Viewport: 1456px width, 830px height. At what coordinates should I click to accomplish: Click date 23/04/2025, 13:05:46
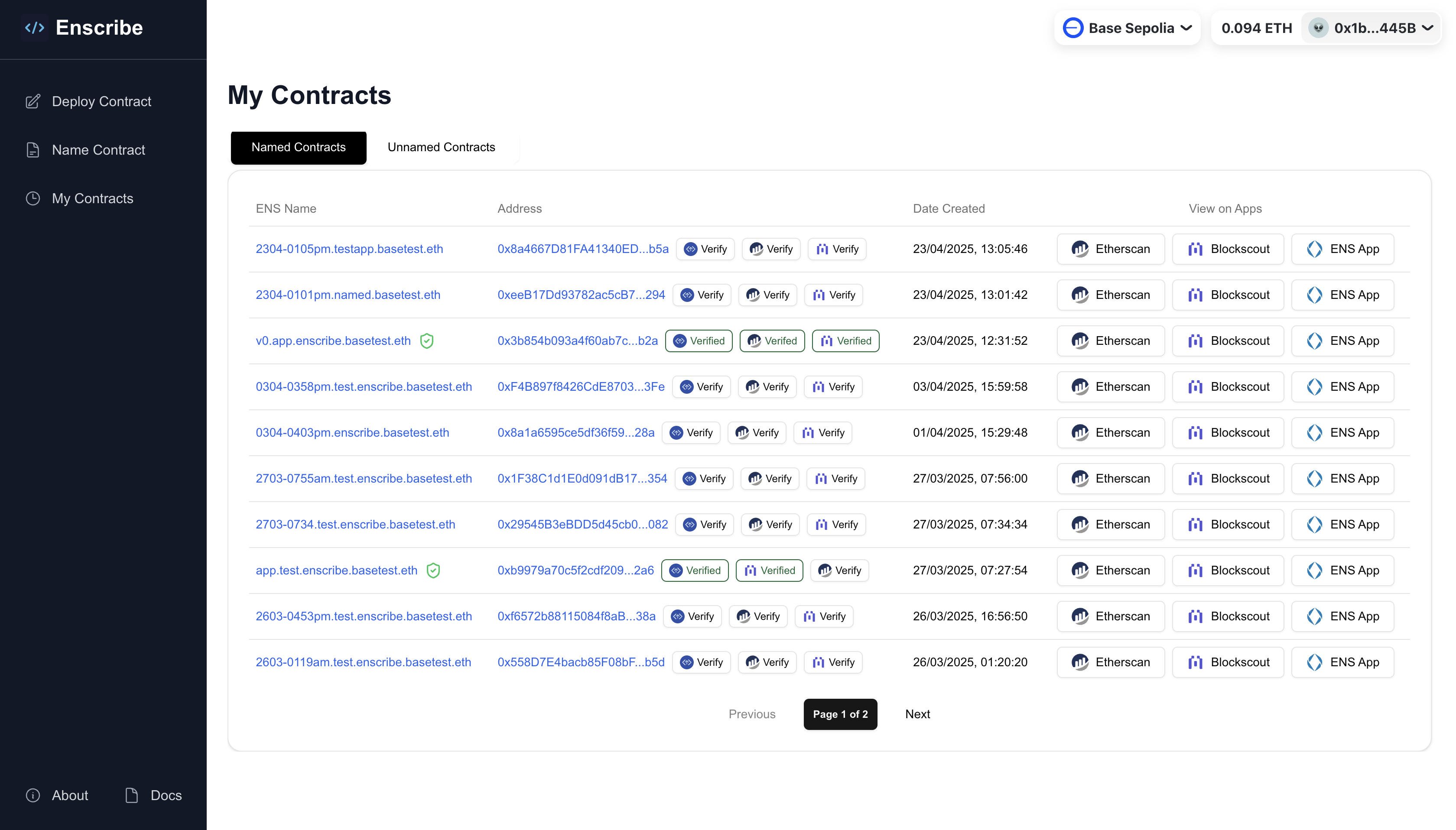click(970, 249)
